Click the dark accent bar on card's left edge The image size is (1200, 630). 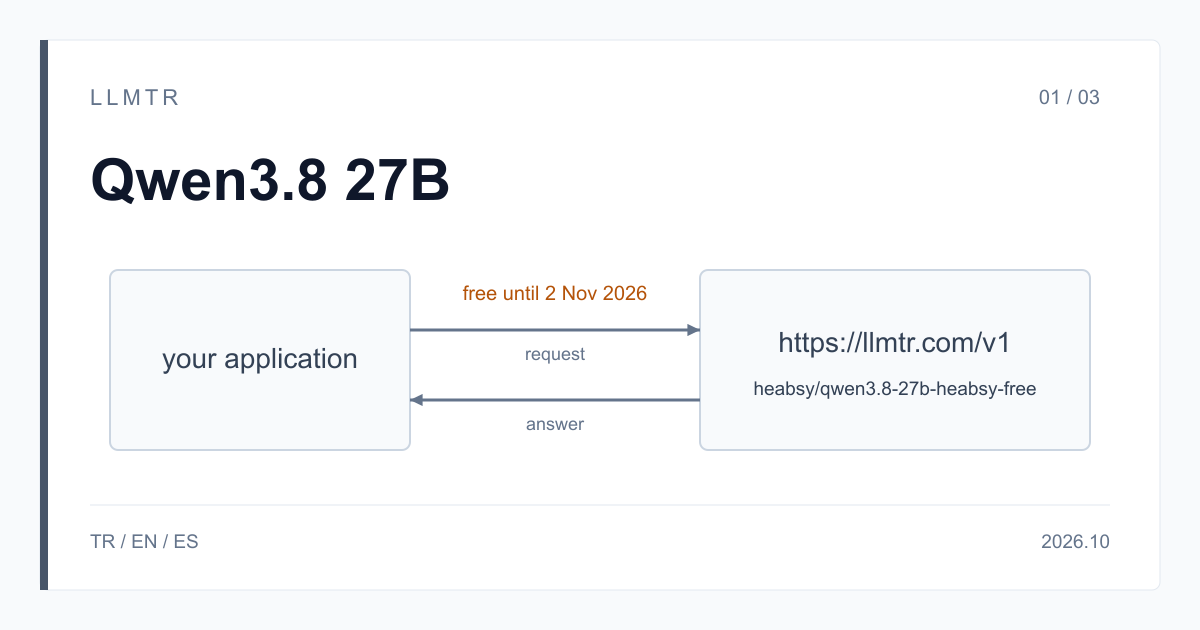pos(44,315)
